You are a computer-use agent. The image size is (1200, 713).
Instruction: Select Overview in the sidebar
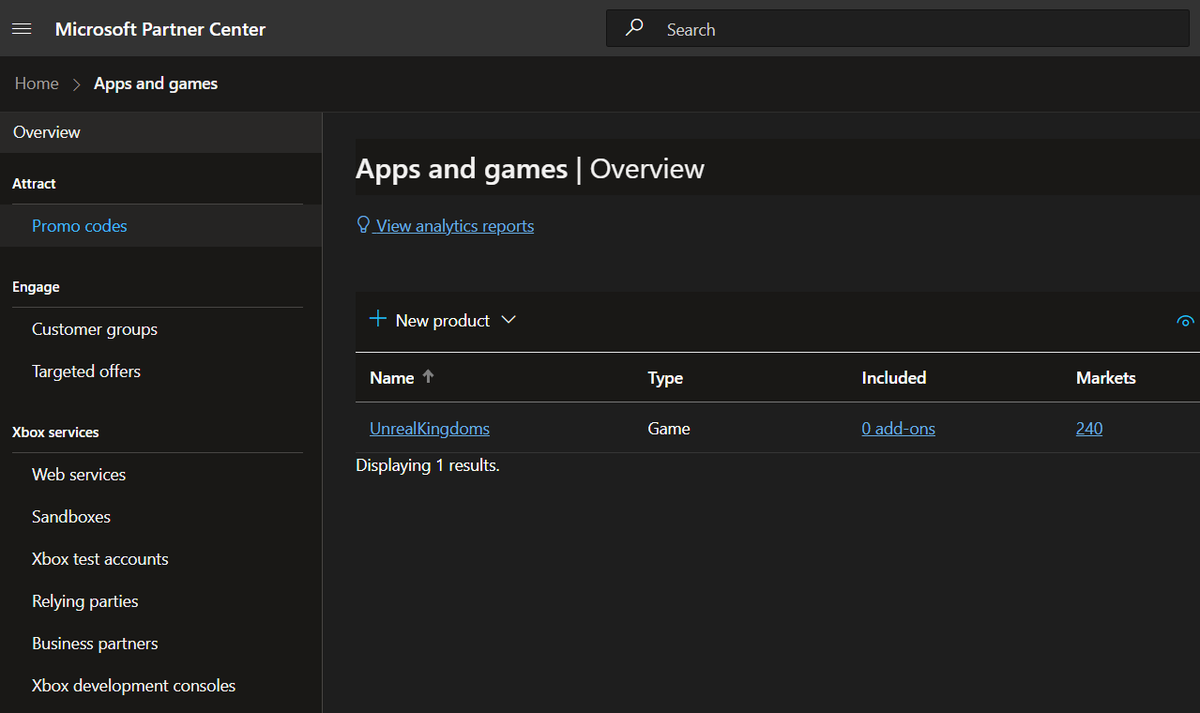click(x=161, y=132)
